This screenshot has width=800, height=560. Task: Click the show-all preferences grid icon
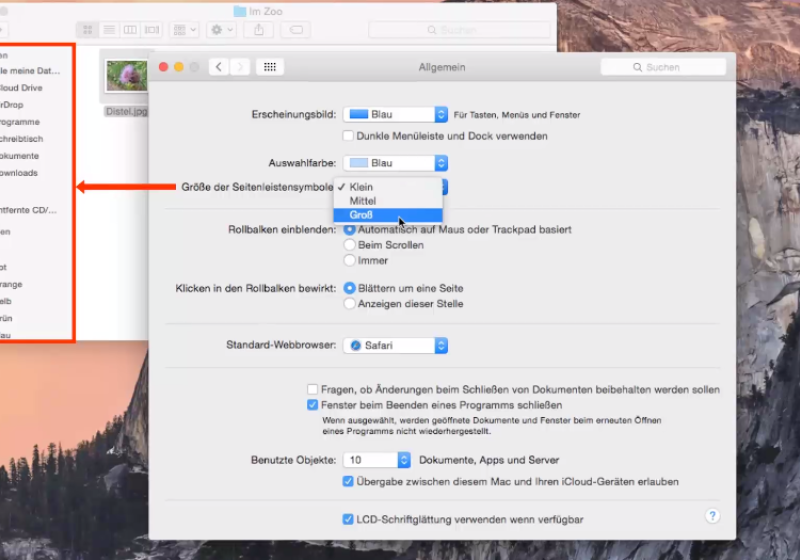coord(267,67)
